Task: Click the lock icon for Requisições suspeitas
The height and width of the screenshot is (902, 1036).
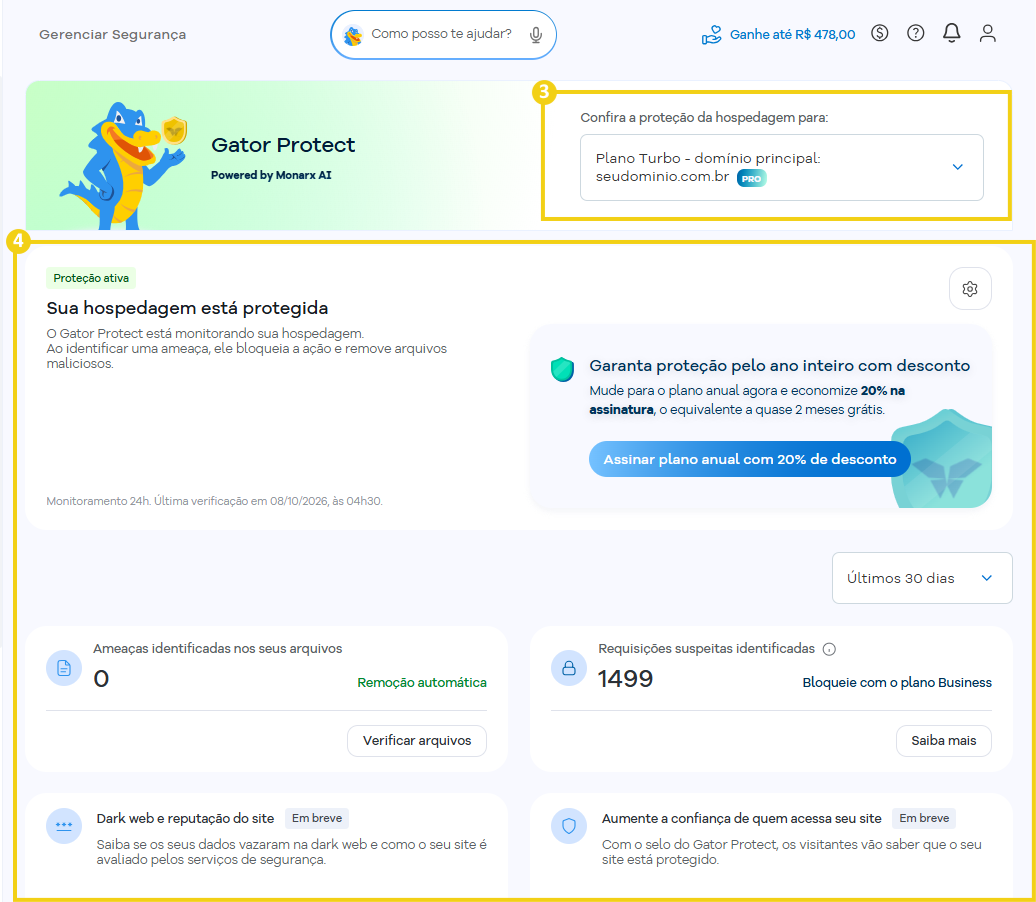Action: 569,668
